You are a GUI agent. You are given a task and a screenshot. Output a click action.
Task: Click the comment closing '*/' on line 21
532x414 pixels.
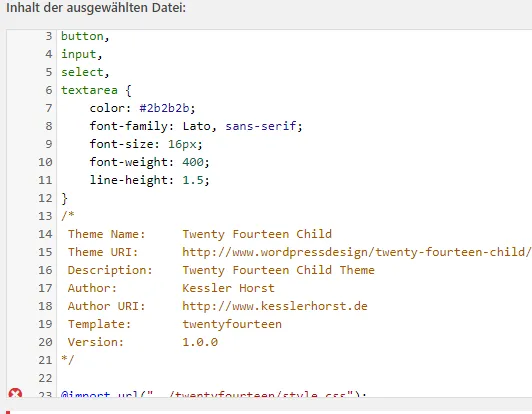(68, 360)
